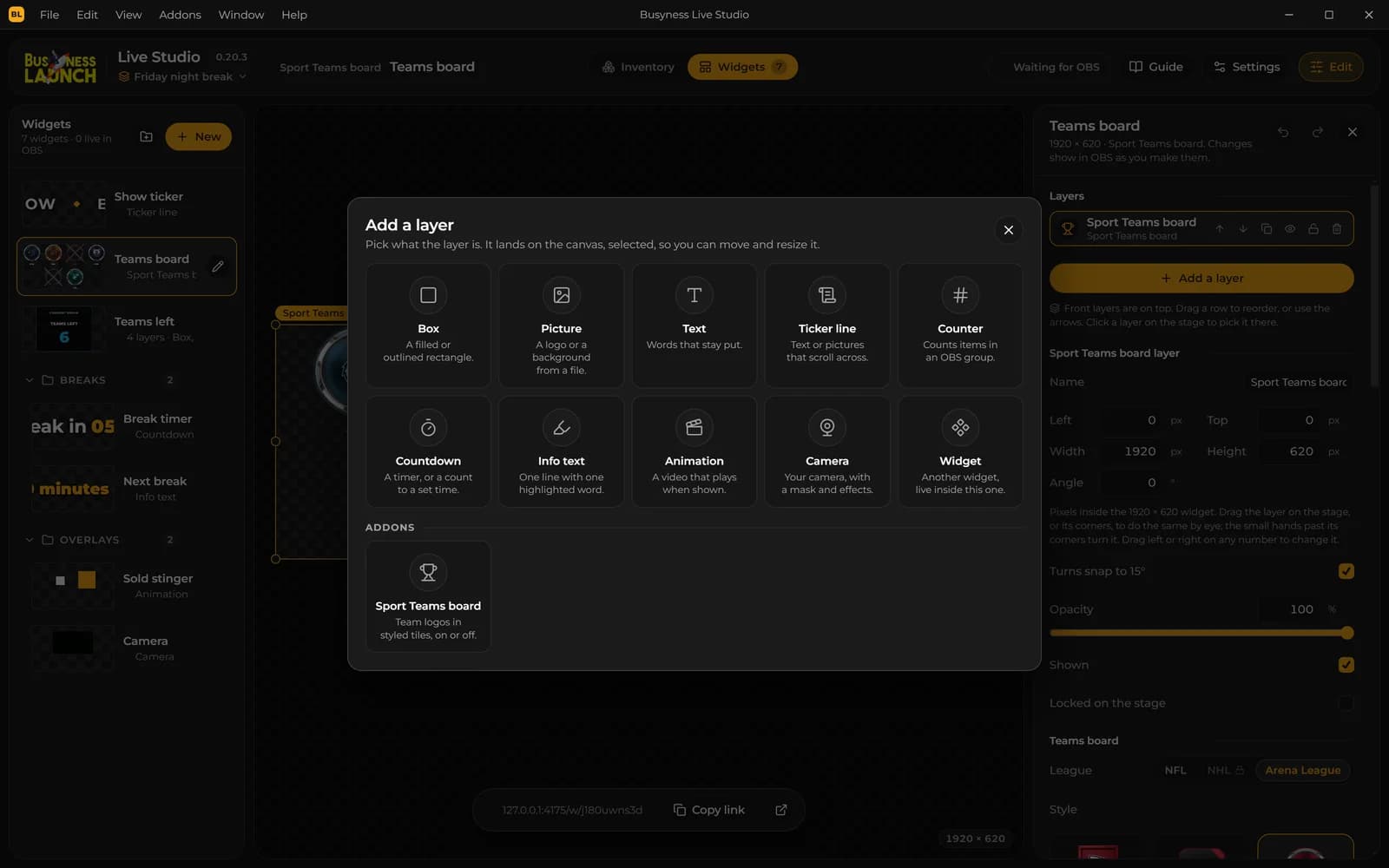Screen dimensions: 1389x868
Task: Choose the Picture layer type
Action: 561,325
